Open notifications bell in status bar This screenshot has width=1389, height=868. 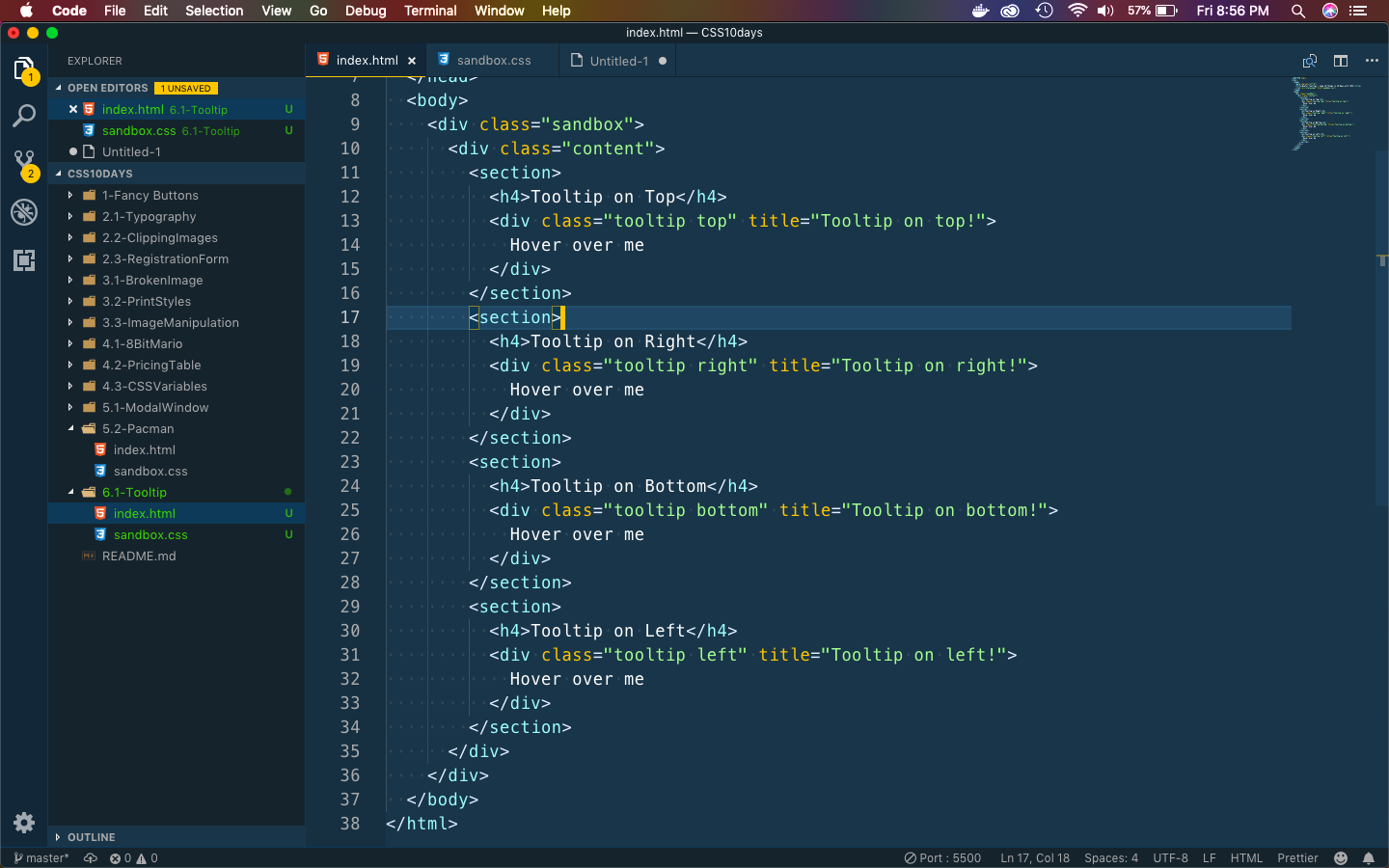pos(1369,858)
